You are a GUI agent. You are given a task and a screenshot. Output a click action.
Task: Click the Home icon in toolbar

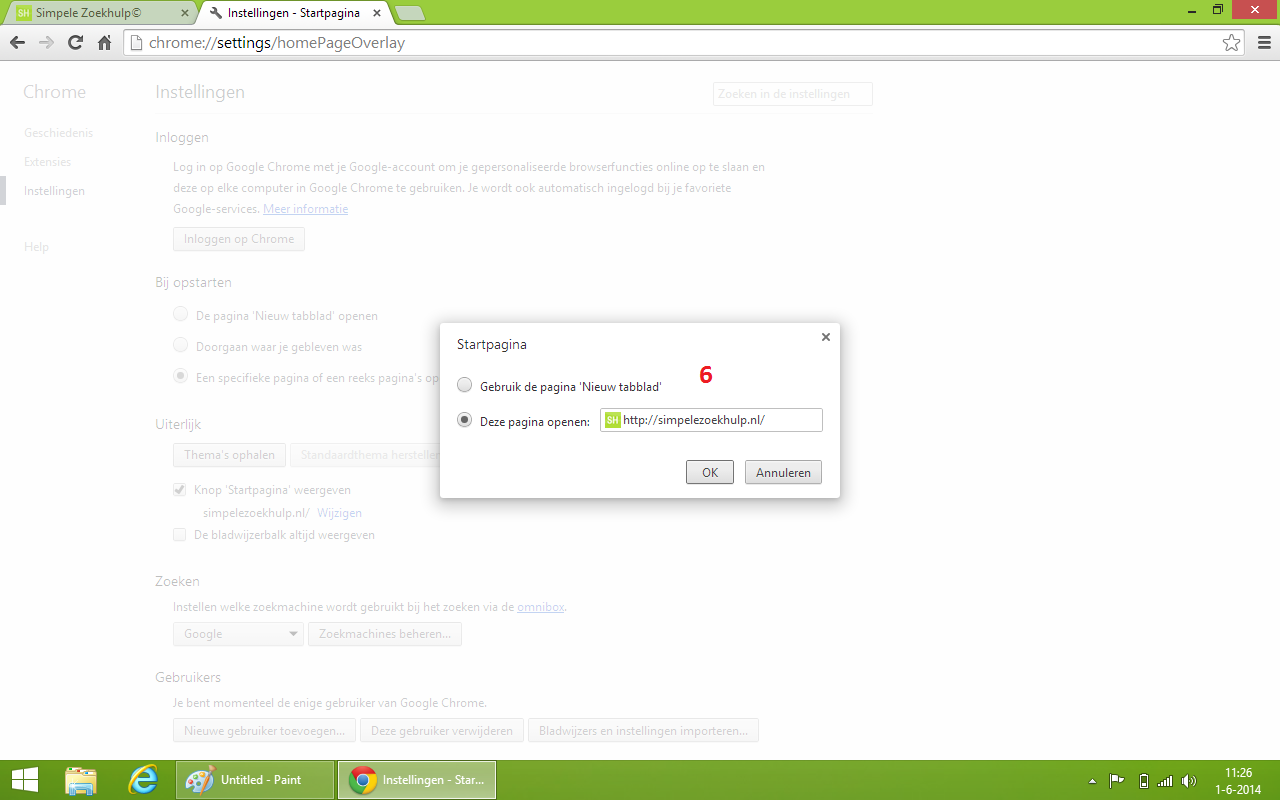pyautogui.click(x=104, y=43)
